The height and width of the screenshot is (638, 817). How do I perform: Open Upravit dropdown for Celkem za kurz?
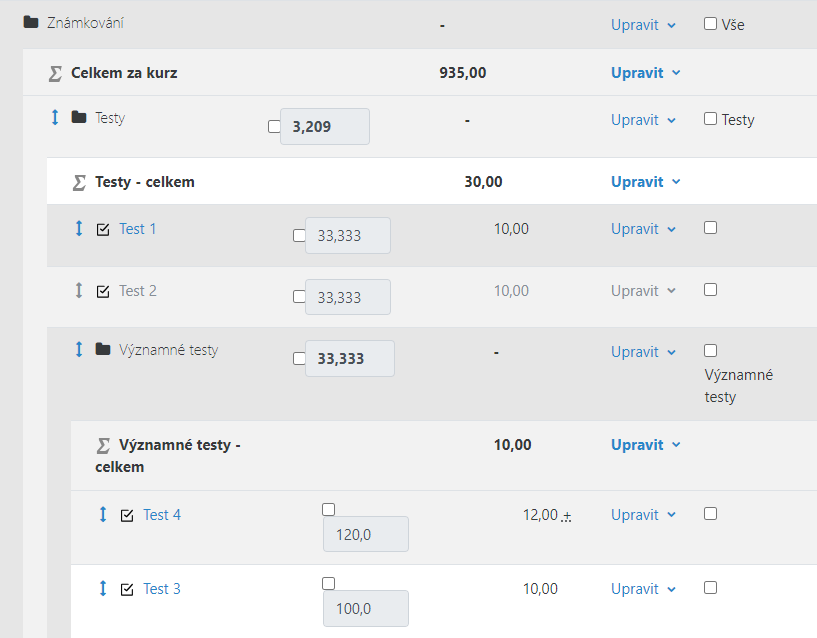(x=646, y=73)
